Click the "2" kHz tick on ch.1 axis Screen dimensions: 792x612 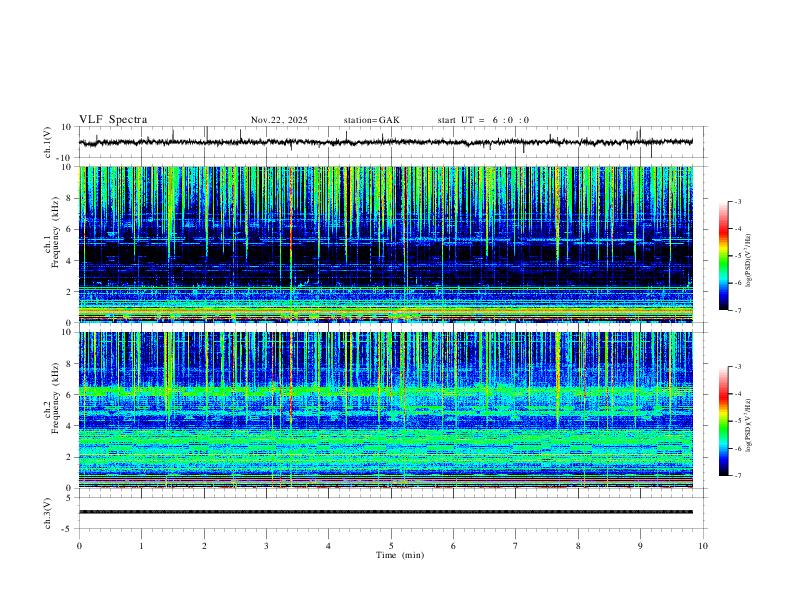[x=69, y=292]
